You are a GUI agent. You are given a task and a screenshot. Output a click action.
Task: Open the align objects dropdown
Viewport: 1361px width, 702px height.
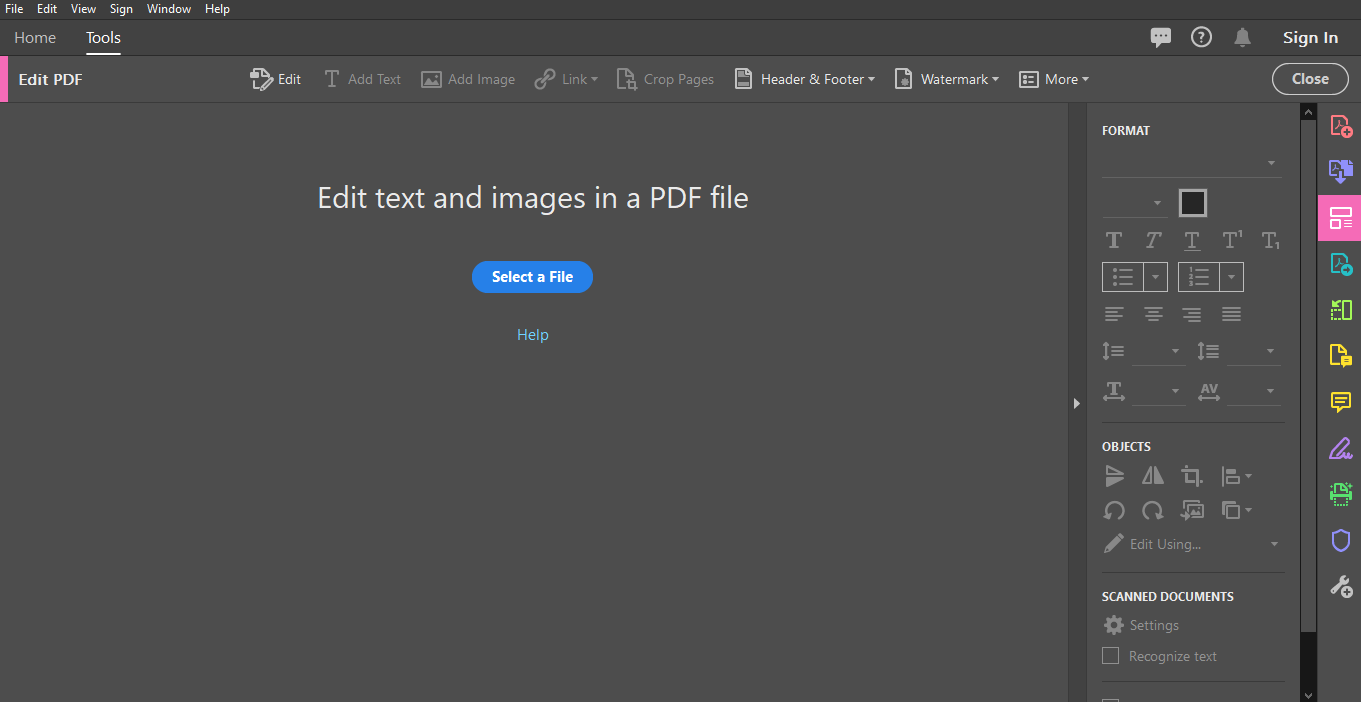tap(1236, 476)
